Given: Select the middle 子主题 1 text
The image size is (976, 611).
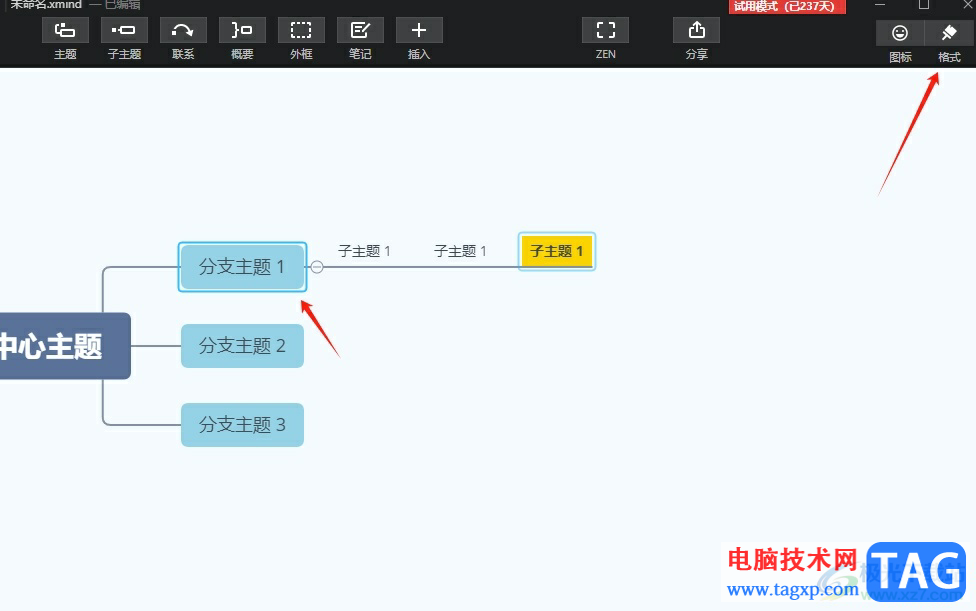Looking at the screenshot, I should coord(460,251).
